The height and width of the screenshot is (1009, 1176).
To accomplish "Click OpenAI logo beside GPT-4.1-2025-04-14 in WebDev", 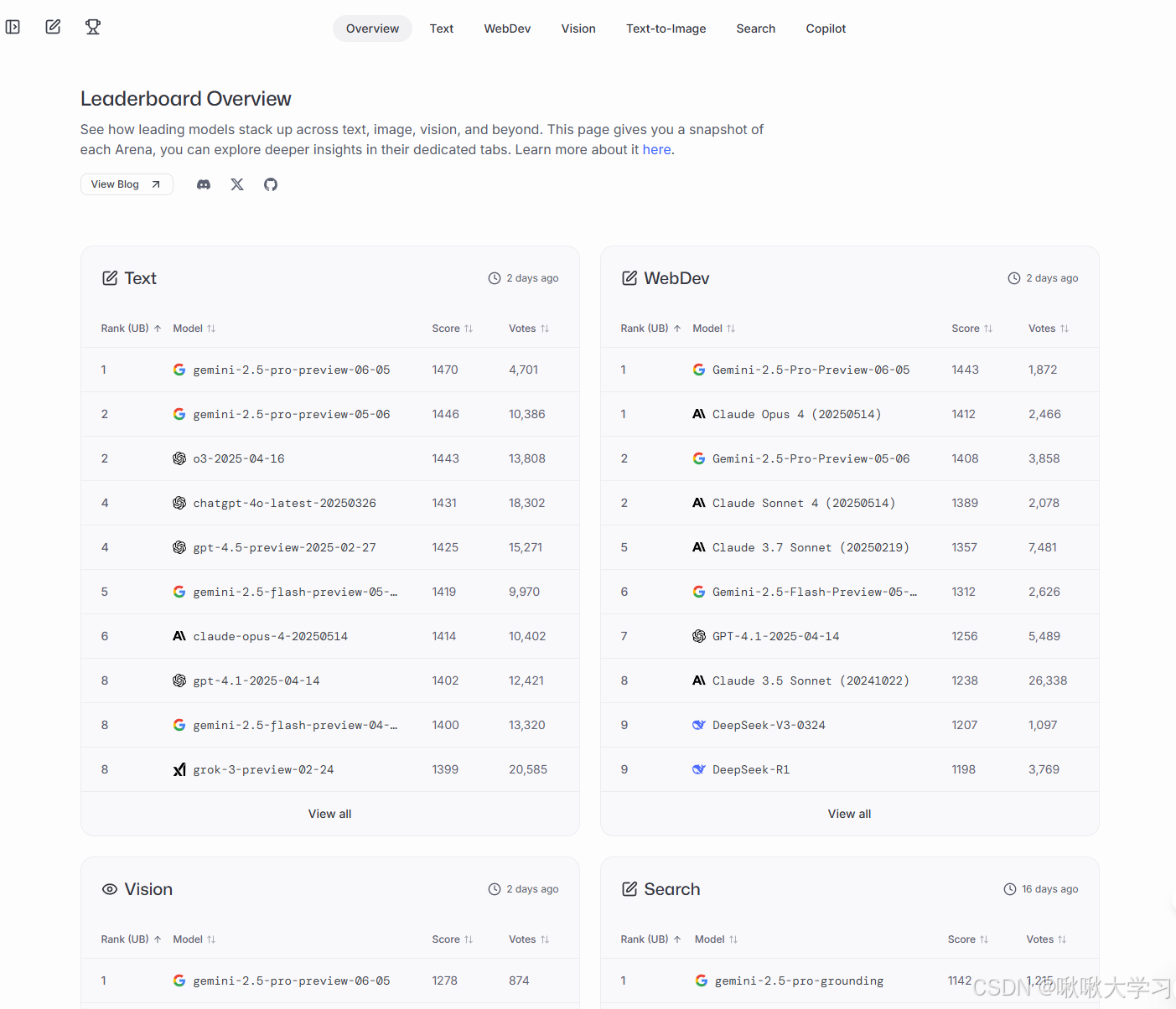I will (x=699, y=636).
